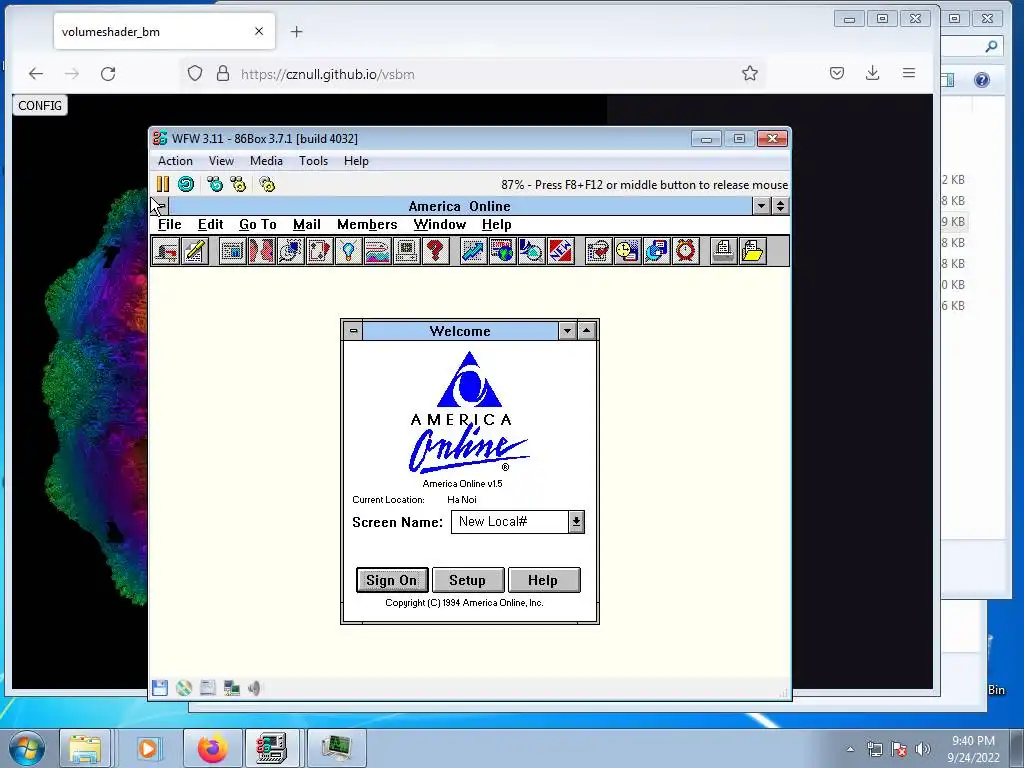
Task: Open the 86Box Tools menu
Action: point(313,161)
